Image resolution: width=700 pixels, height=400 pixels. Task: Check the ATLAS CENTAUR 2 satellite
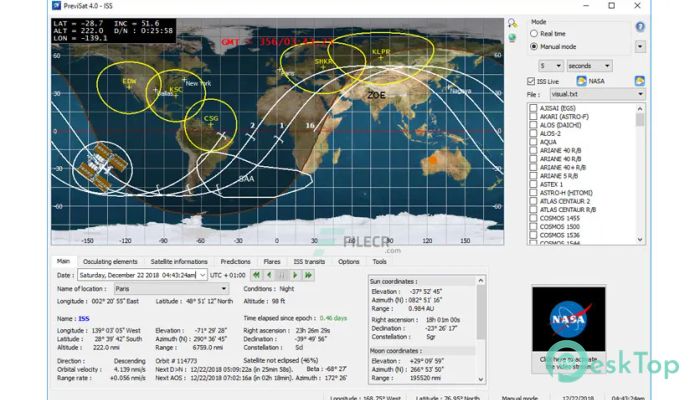533,201
